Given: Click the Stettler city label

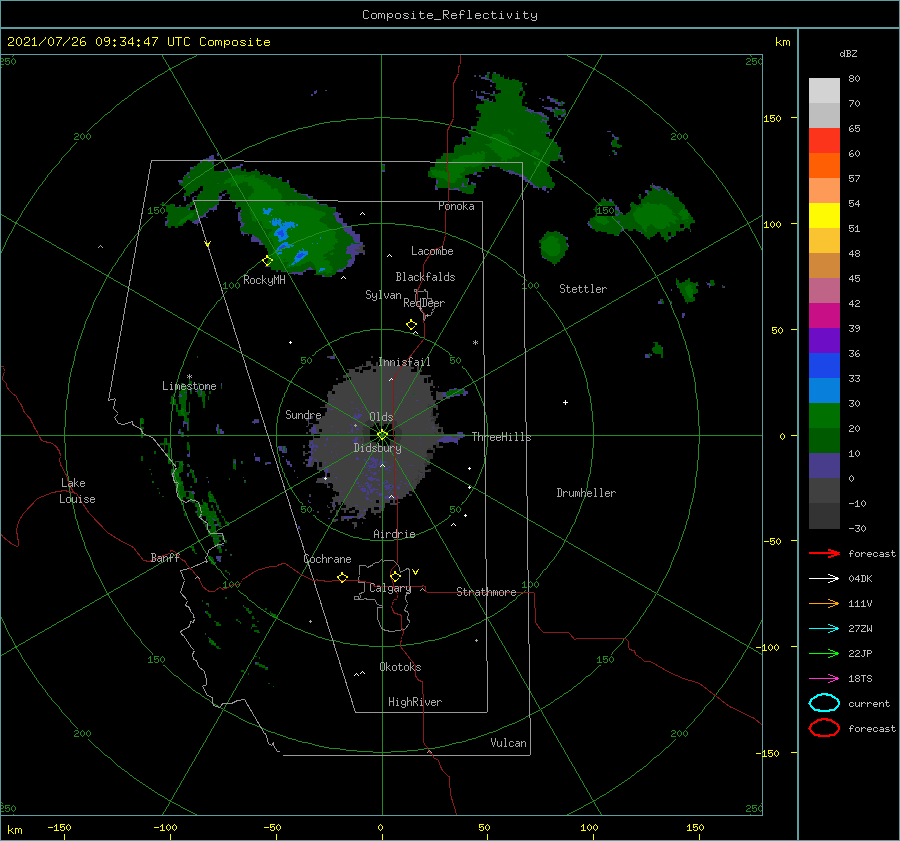Looking at the screenshot, I should click(583, 289).
